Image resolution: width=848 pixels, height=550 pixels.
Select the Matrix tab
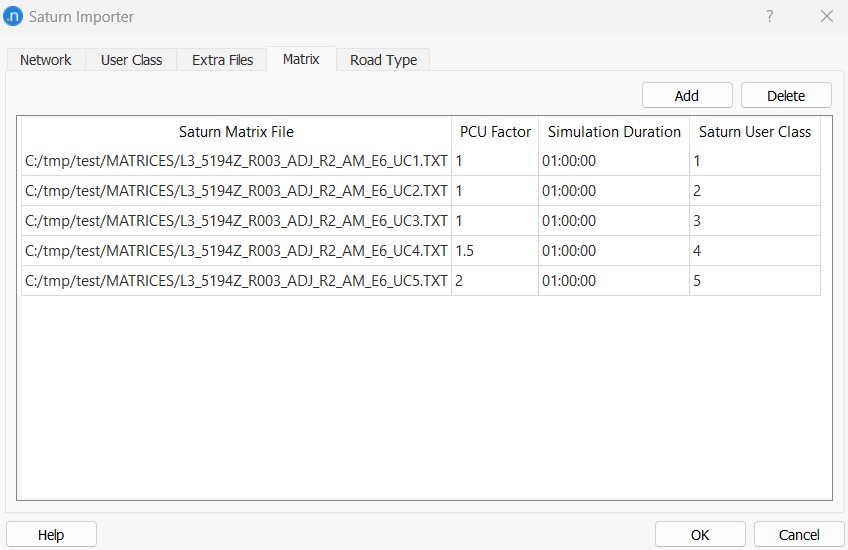click(301, 59)
